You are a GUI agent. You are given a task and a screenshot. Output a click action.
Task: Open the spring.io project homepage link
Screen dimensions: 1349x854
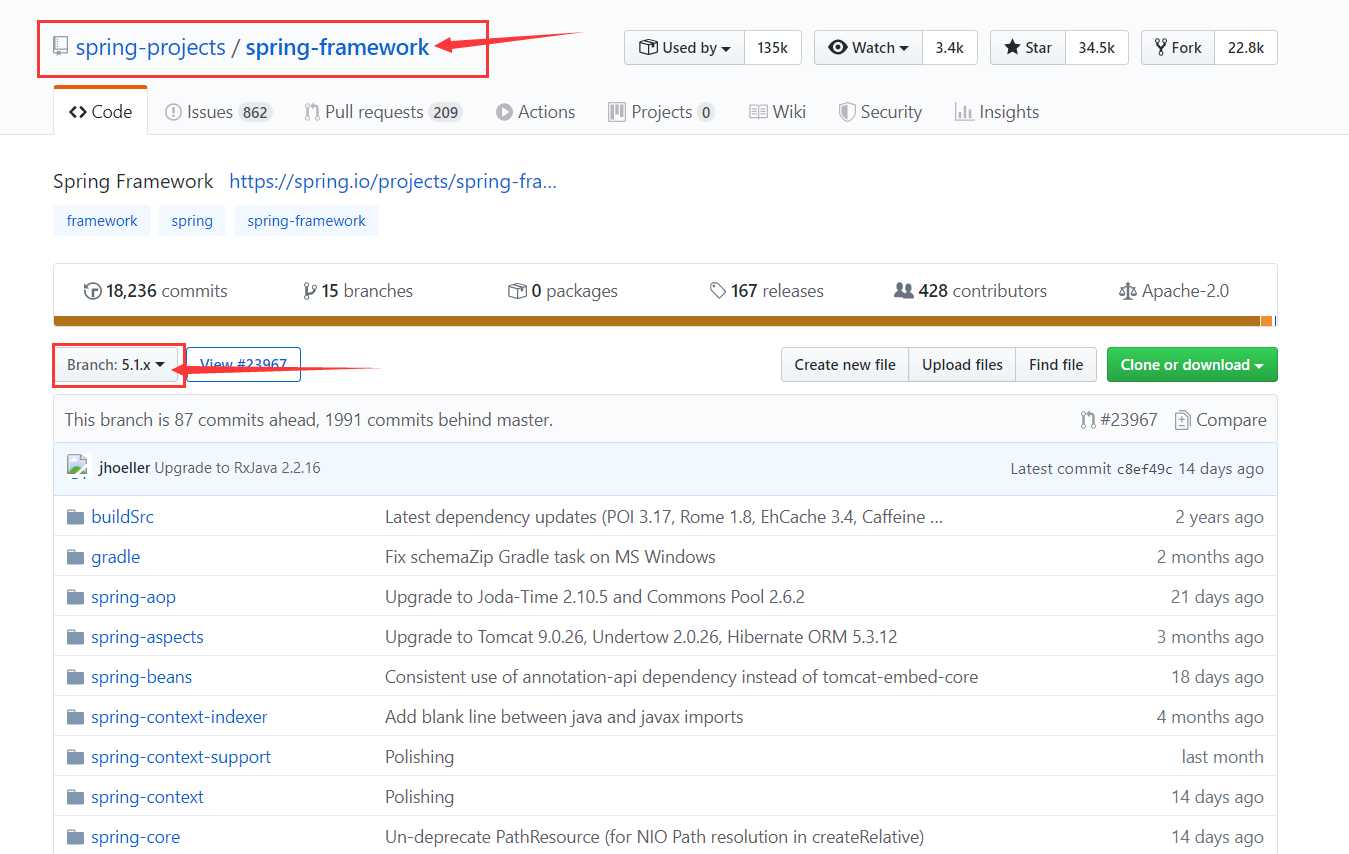pyautogui.click(x=393, y=181)
